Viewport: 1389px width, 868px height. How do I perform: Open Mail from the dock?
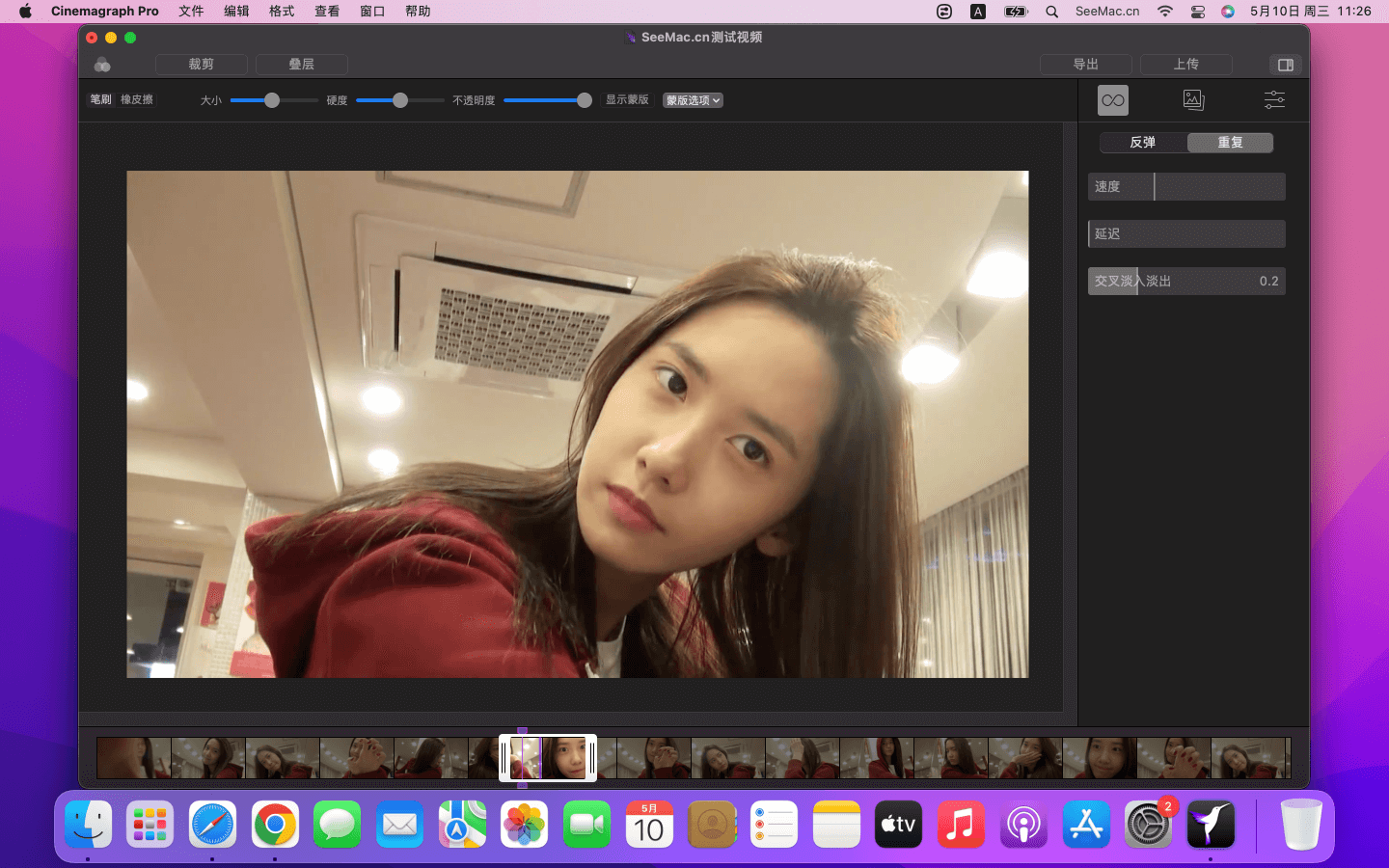tap(399, 825)
